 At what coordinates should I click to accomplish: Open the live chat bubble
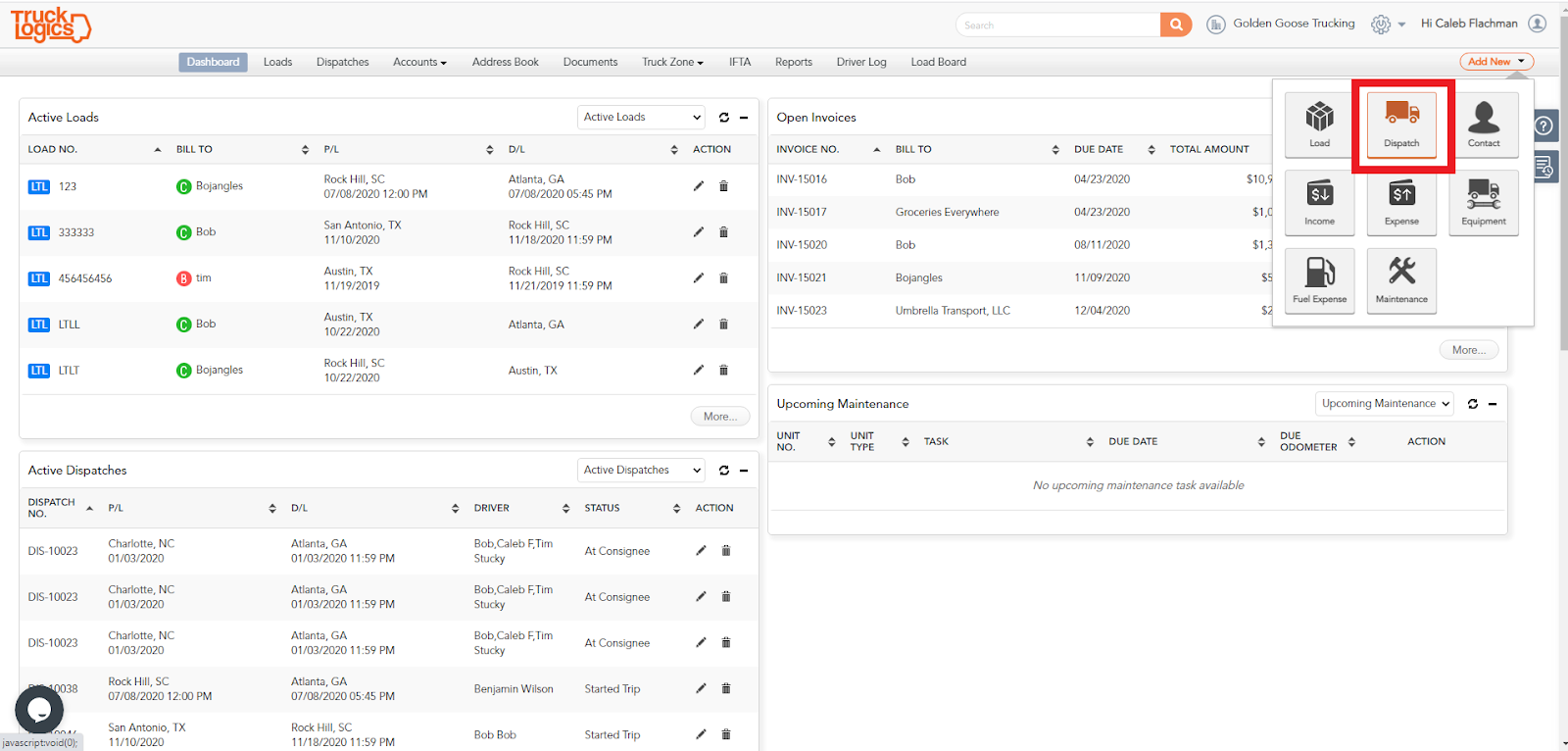(39, 709)
